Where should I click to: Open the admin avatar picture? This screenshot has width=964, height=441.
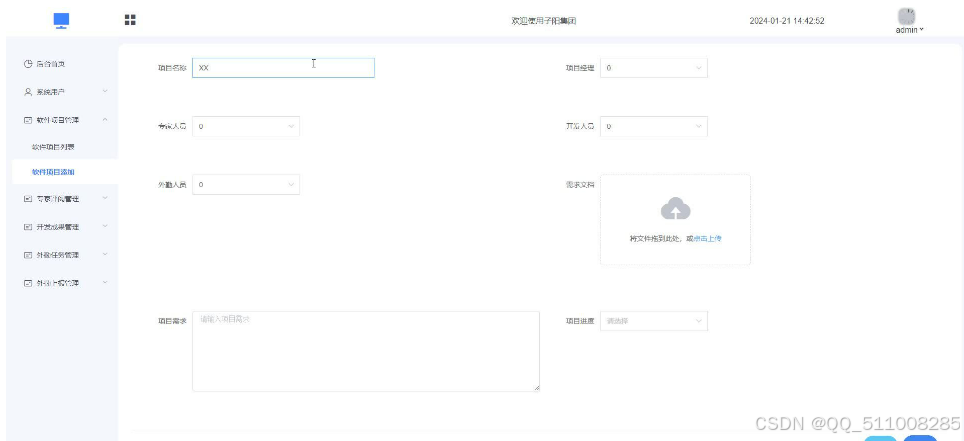point(907,17)
